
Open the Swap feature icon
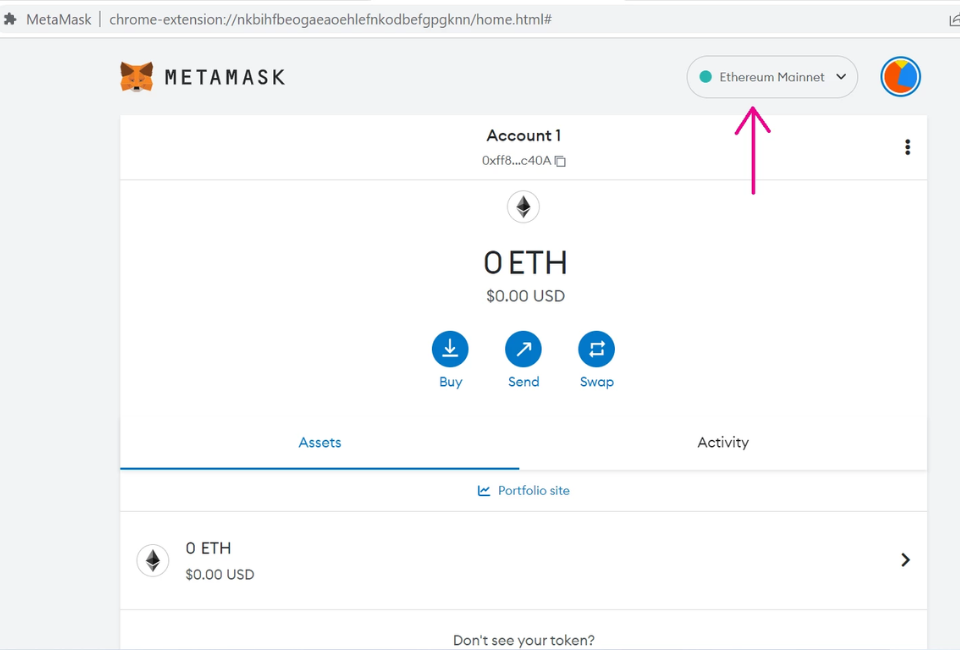pos(596,347)
